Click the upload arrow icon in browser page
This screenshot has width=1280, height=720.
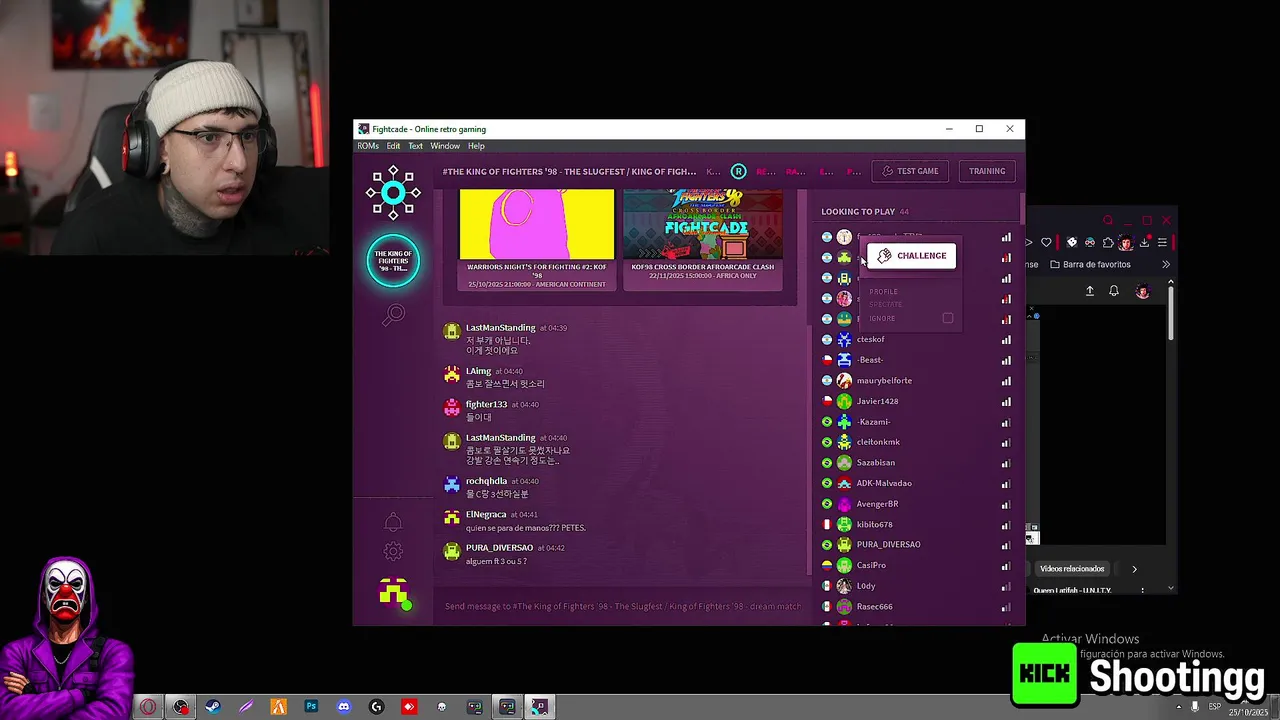pos(1090,291)
